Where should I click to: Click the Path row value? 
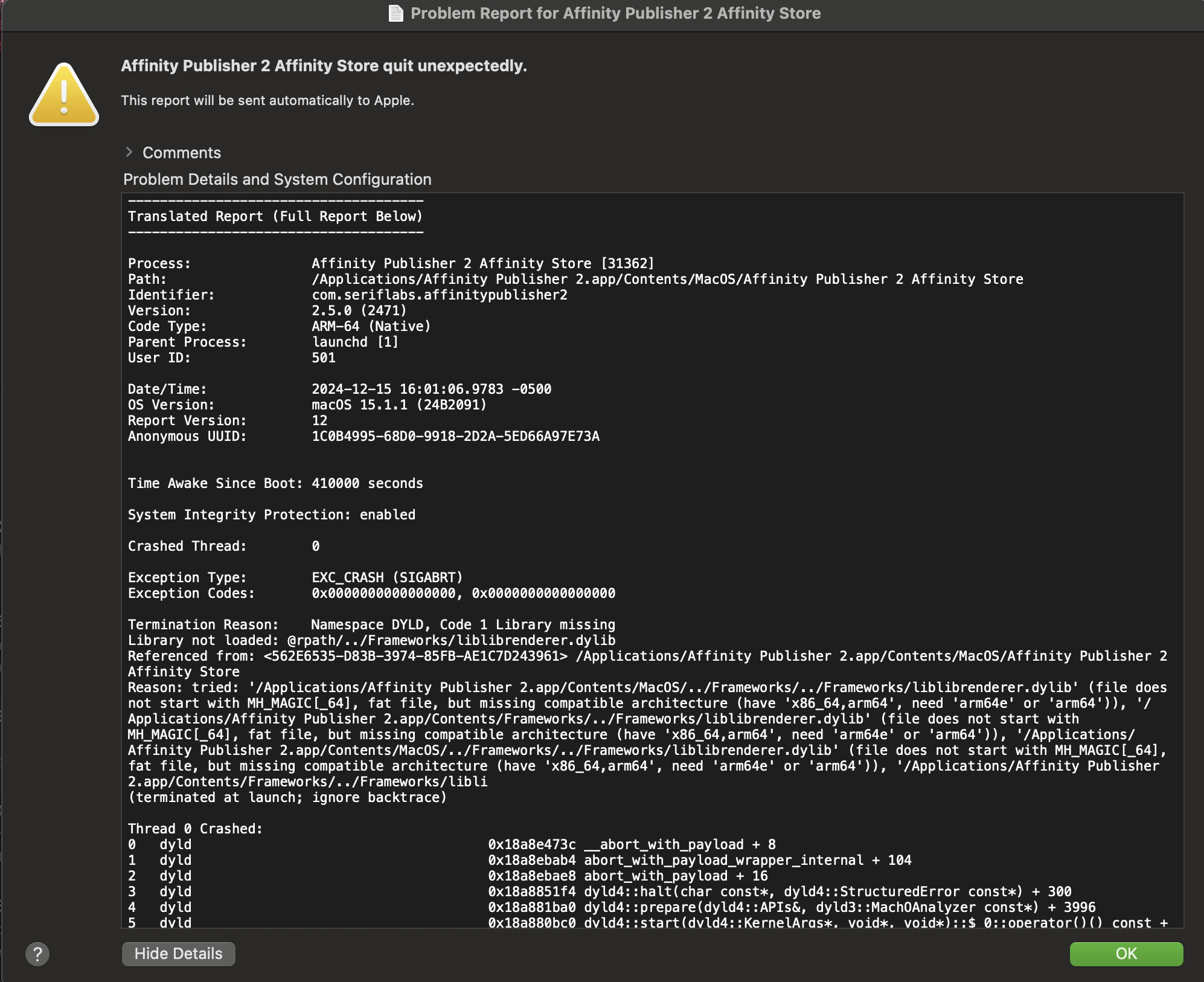(667, 279)
